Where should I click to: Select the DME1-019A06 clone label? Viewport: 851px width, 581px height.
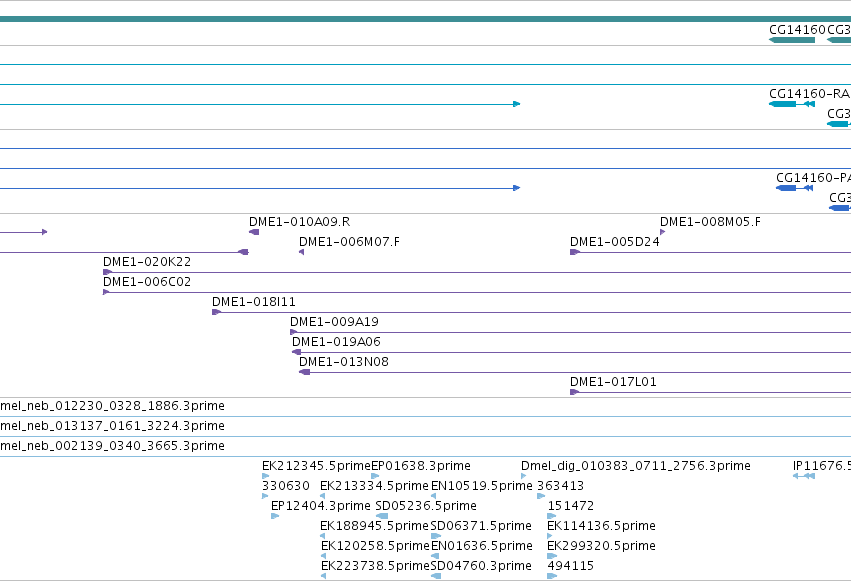tap(336, 342)
